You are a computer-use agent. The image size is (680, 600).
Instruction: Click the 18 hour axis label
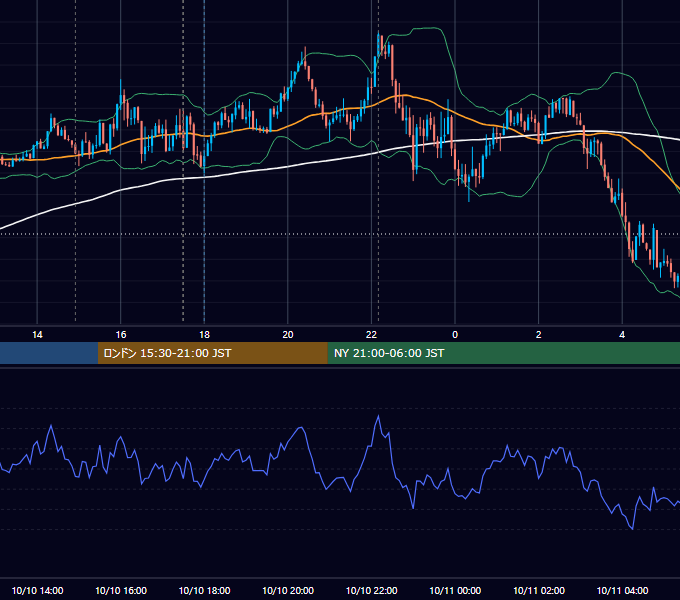pos(204,335)
